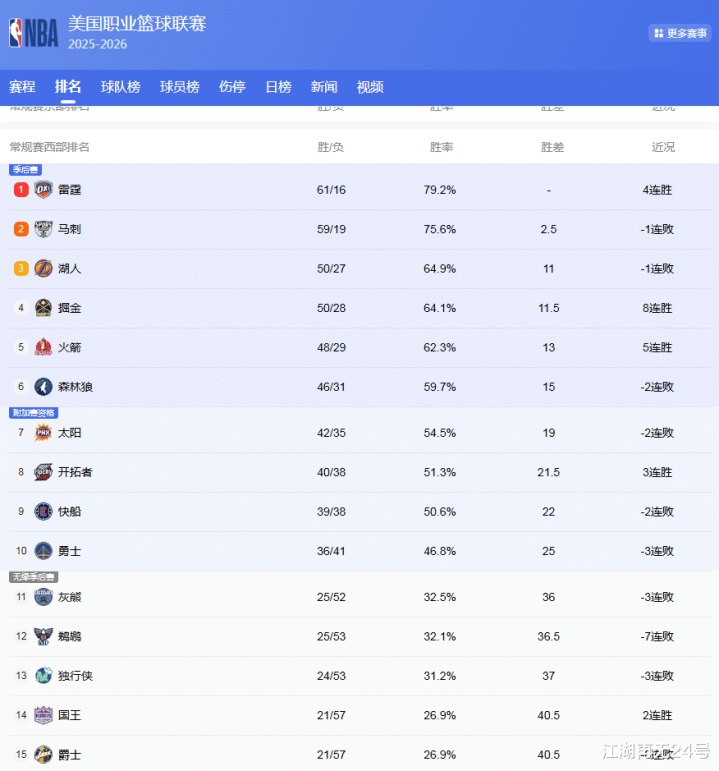Click the Jazz (爵士) team logo
Image resolution: width=719 pixels, height=771 pixels.
43,754
